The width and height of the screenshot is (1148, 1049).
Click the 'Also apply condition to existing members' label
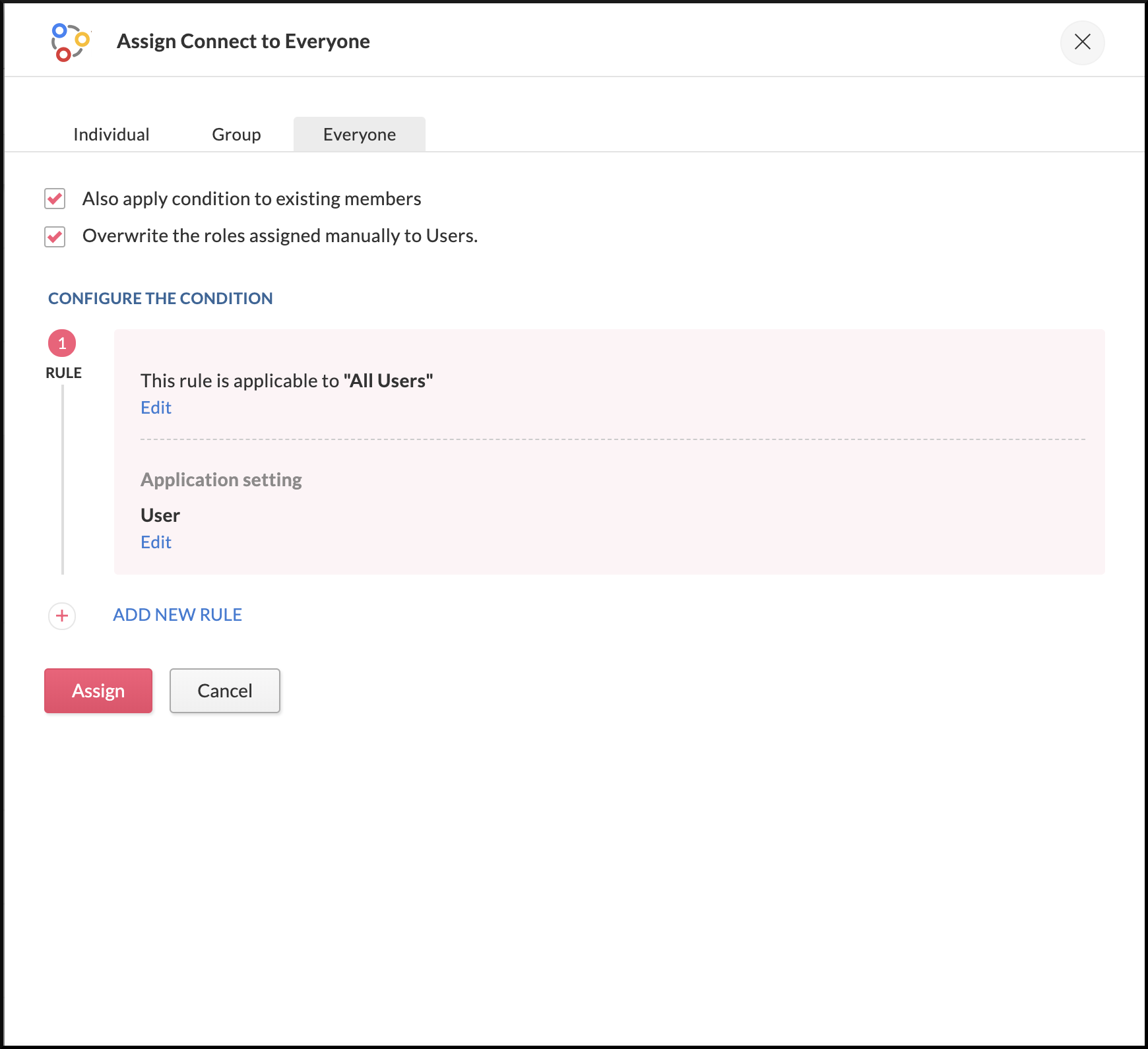251,199
